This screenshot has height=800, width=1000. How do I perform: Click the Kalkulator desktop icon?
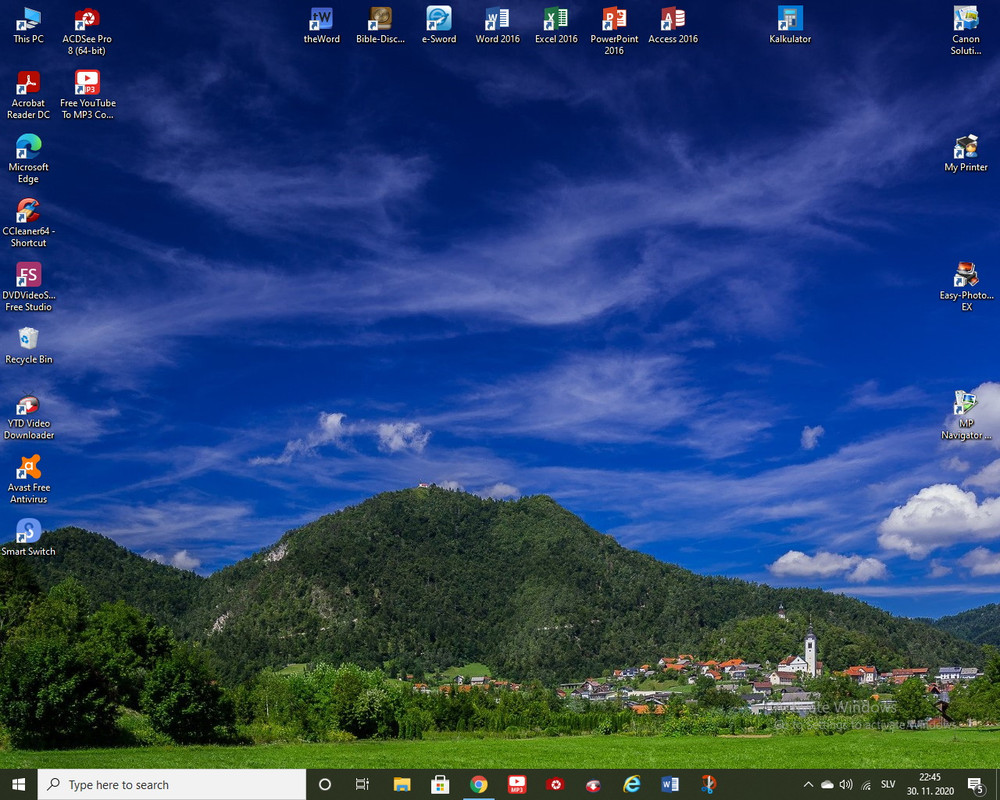click(x=790, y=26)
